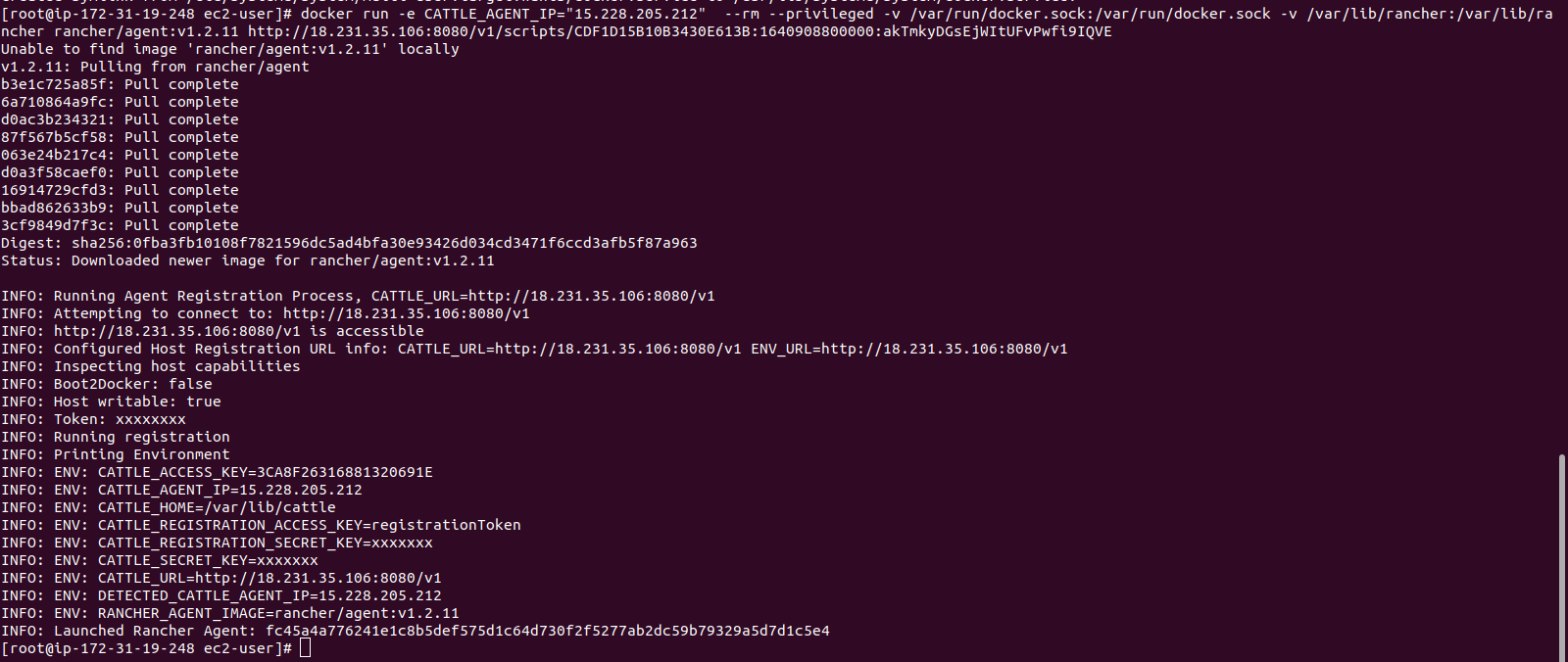The image size is (1568, 662).
Task: Click the RANCHER_AGENT_IMAGE value rancher/agent:v1.2.11
Action: coord(367,613)
